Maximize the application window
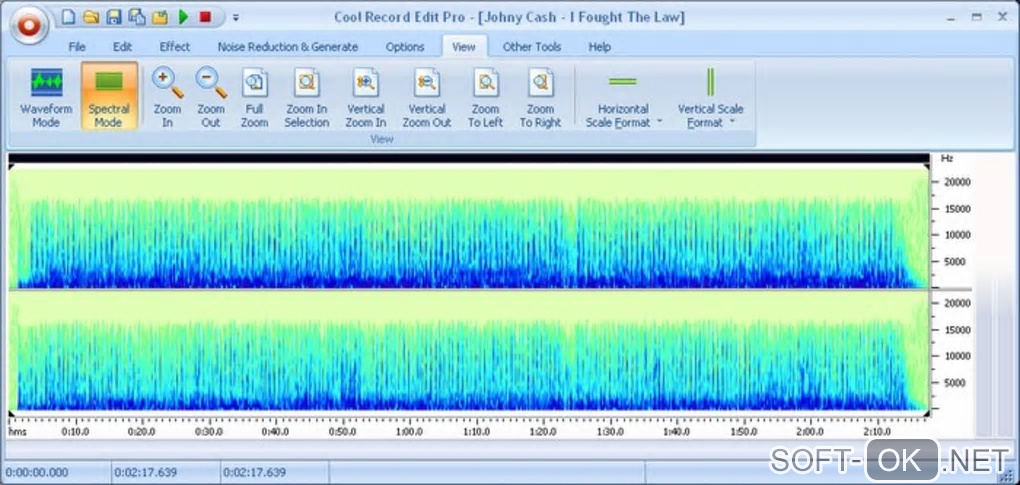 pos(976,17)
